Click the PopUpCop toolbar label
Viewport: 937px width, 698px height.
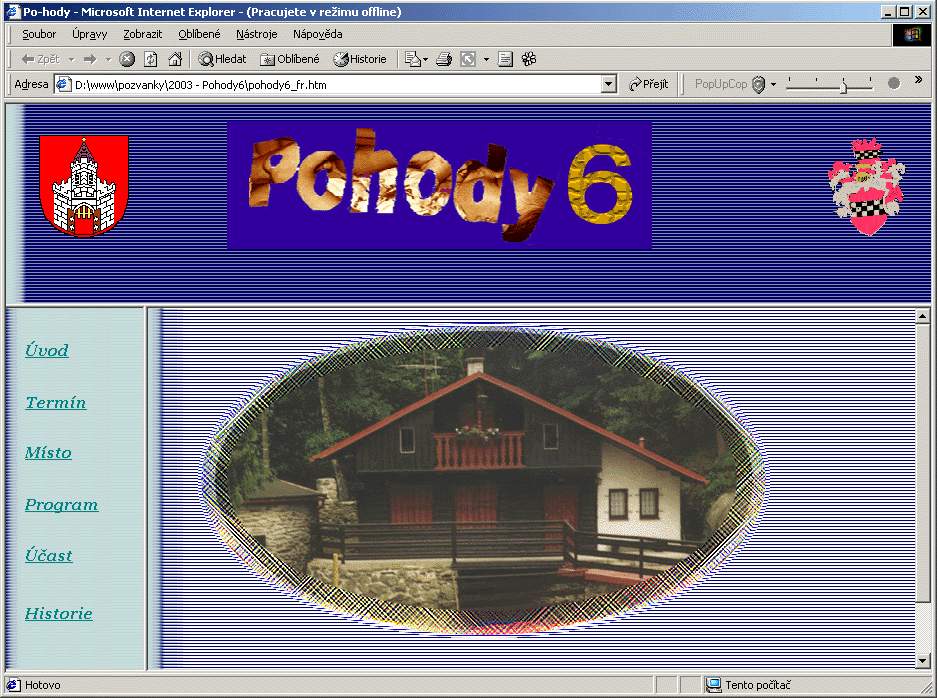pyautogui.click(x=721, y=84)
